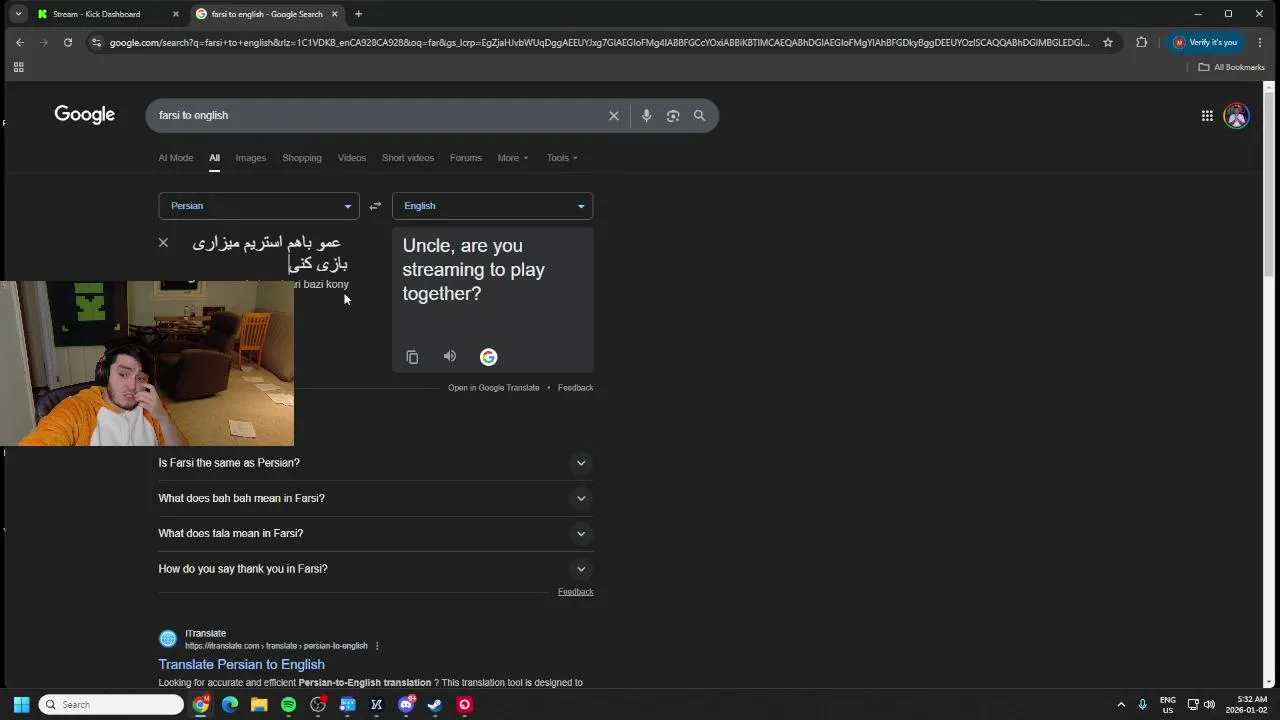
Task: Switch to Short videos results
Action: pyautogui.click(x=408, y=158)
